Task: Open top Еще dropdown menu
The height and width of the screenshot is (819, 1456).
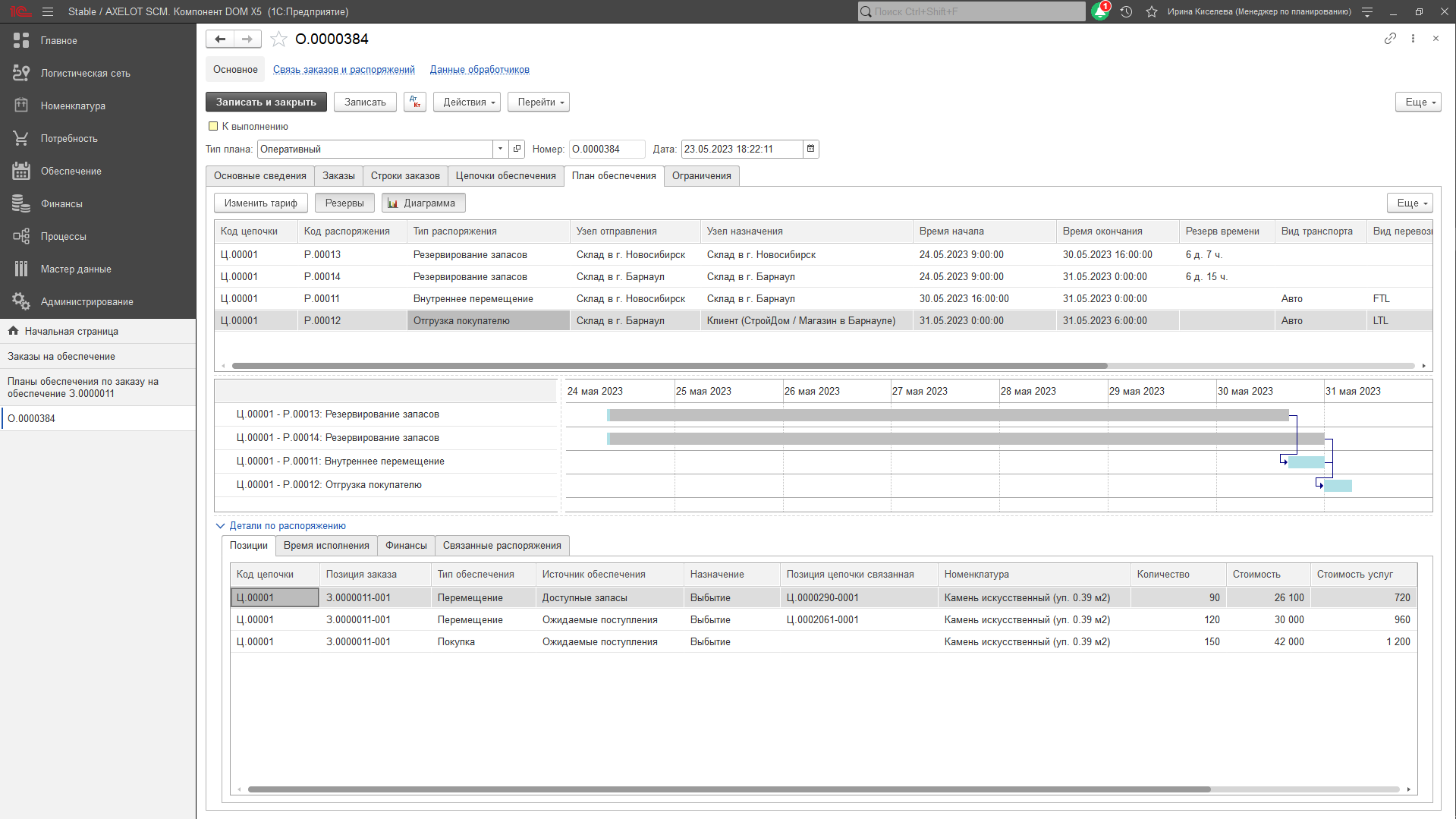Action: point(1418,102)
